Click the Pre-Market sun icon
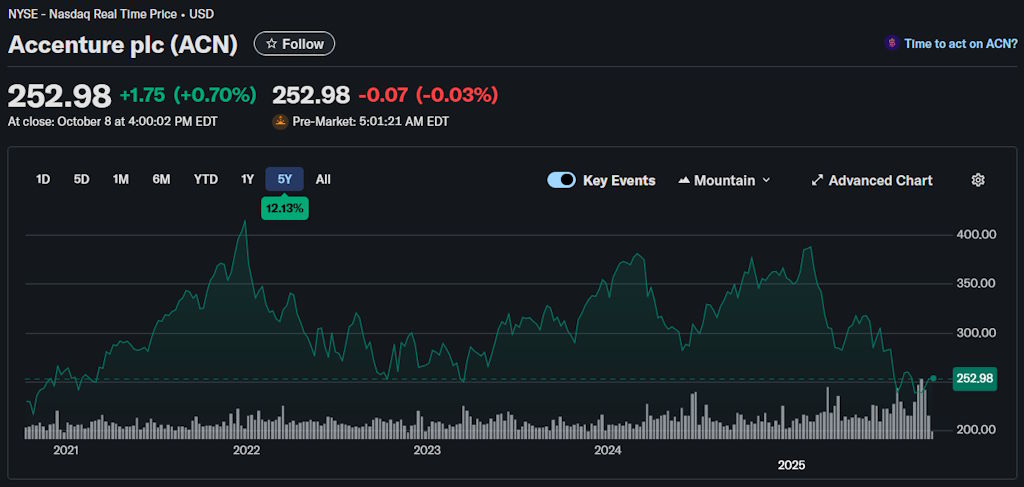Screen dimensions: 1024x487 click(x=280, y=122)
